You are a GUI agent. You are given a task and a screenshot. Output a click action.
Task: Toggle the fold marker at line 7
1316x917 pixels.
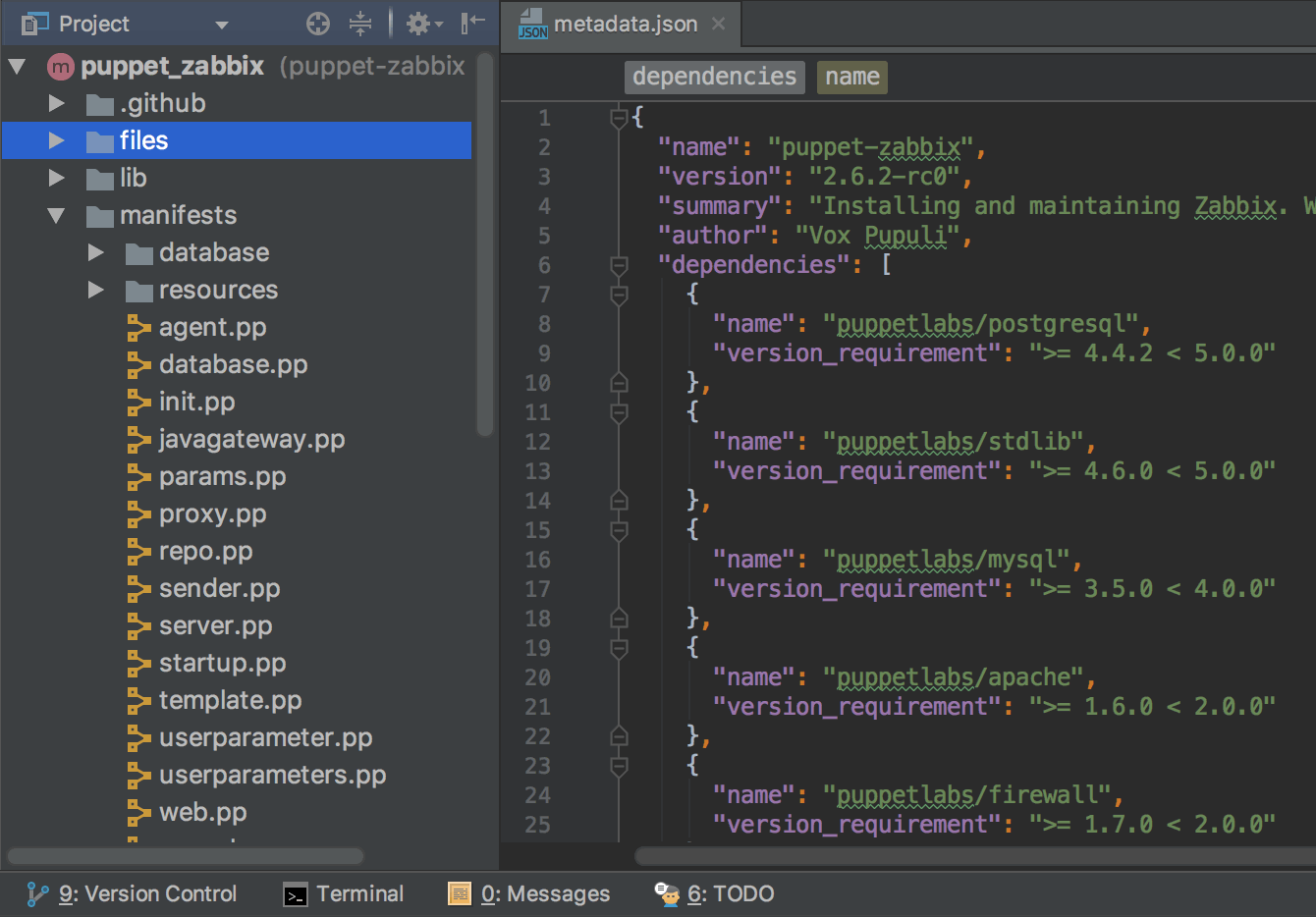pos(619,295)
